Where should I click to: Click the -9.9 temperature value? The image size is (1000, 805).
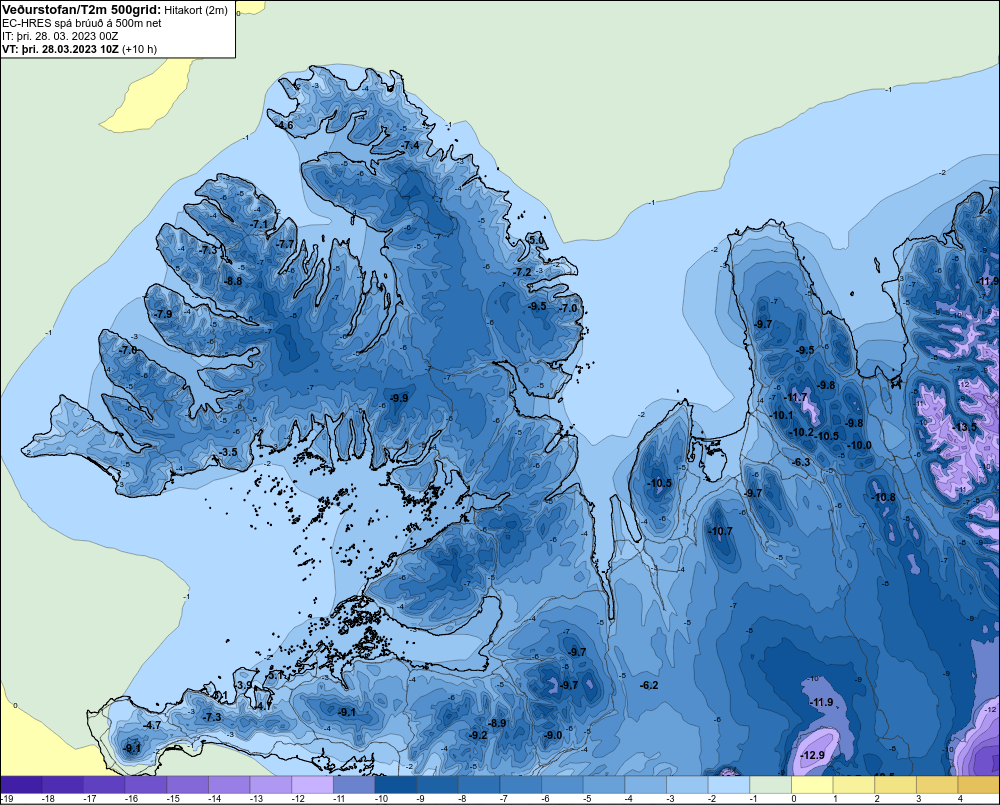[x=399, y=398]
